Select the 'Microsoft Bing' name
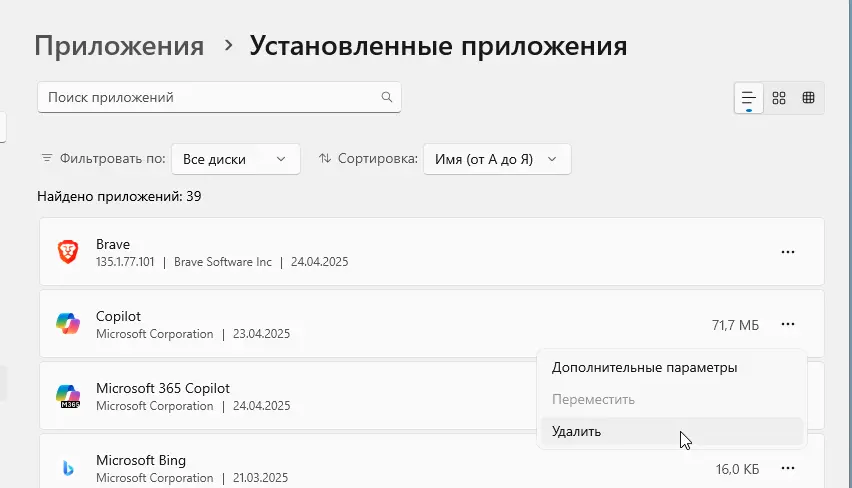 pyautogui.click(x=141, y=460)
